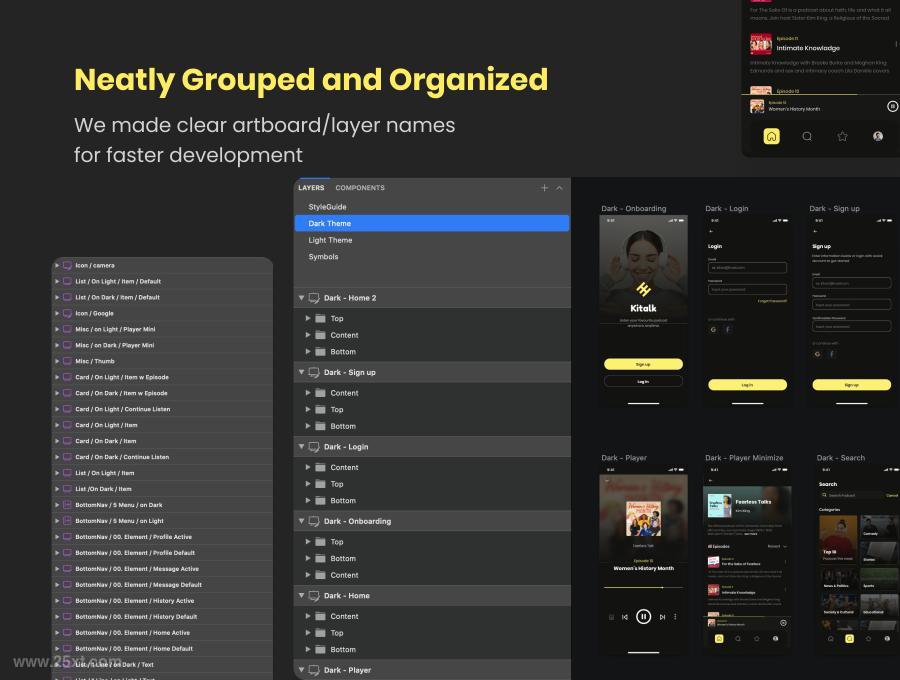Screen dimensions: 900x680
Task: Collapse the Dark - Player artboard group
Action: [301, 670]
